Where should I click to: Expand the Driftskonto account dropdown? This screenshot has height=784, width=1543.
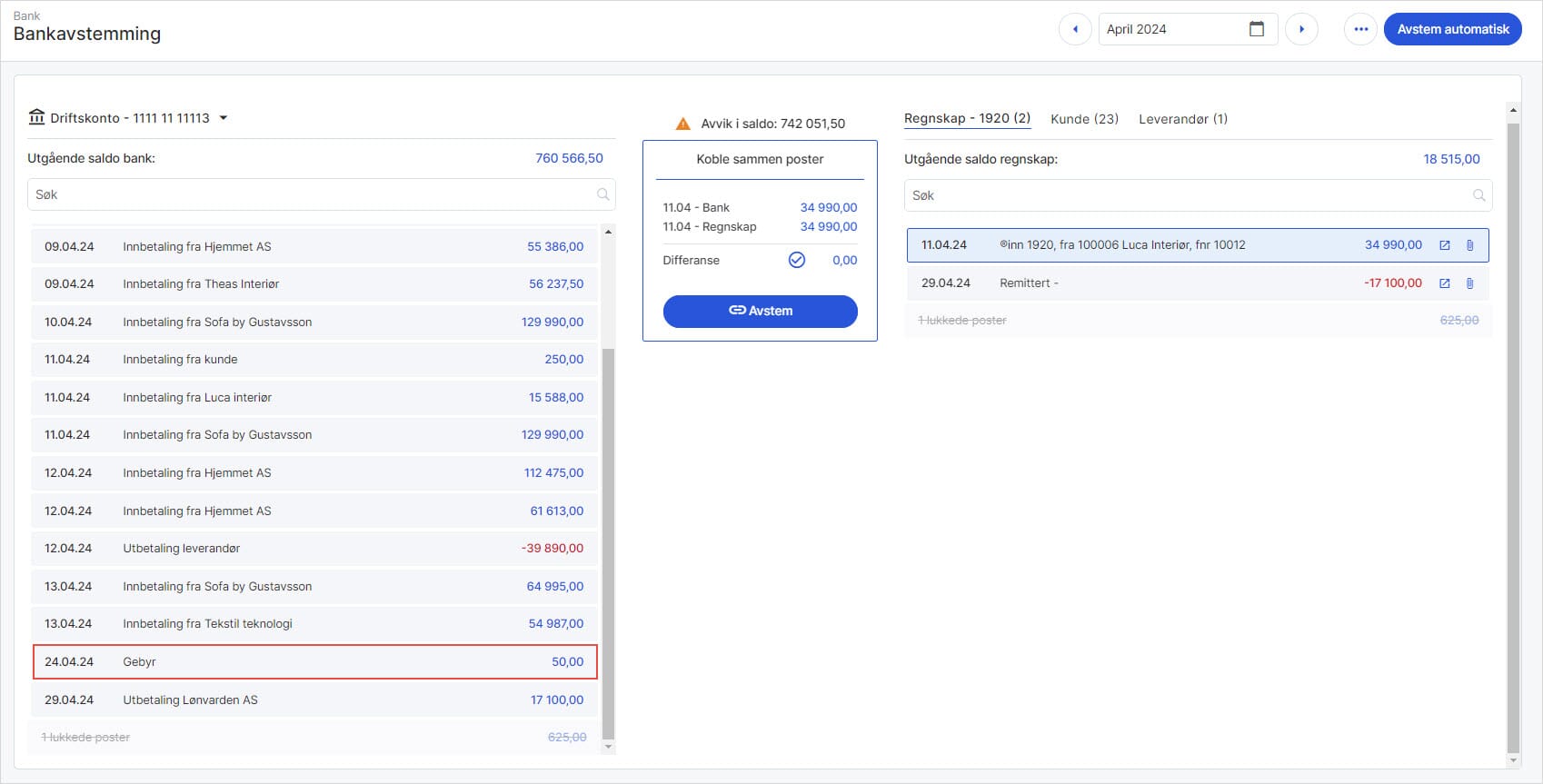tap(224, 118)
